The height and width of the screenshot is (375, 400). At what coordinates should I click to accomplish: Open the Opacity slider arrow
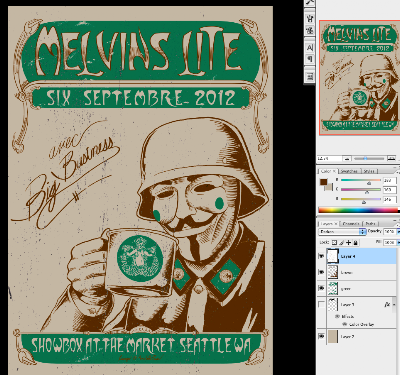pyautogui.click(x=398, y=231)
